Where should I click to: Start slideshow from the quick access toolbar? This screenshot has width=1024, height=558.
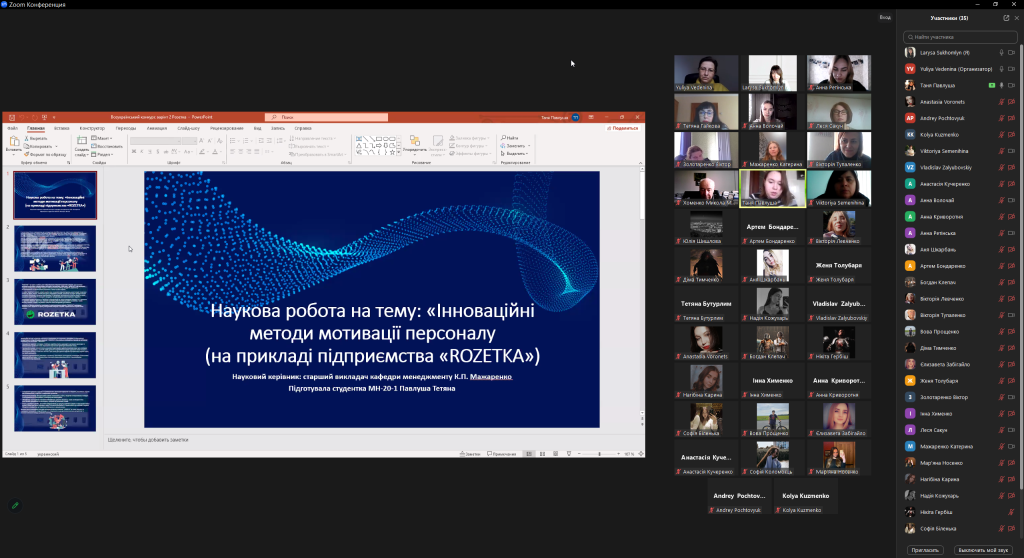coord(44,118)
